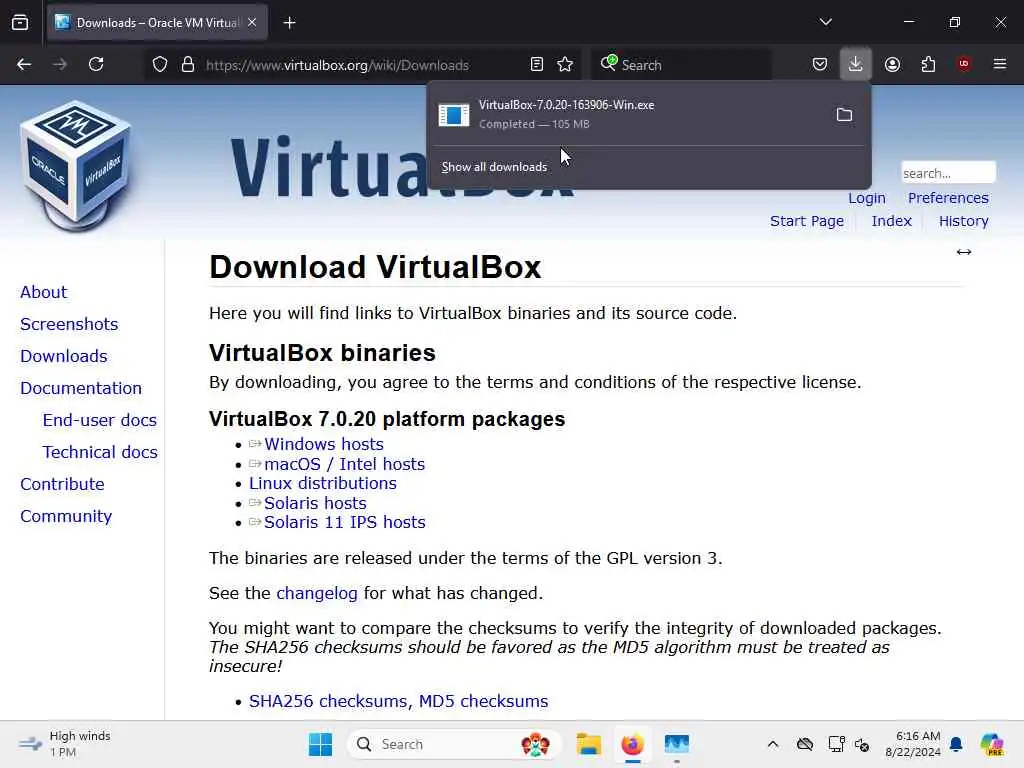The width and height of the screenshot is (1024, 768).
Task: Expand hidden system tray icons chevron
Action: pyautogui.click(x=773, y=744)
